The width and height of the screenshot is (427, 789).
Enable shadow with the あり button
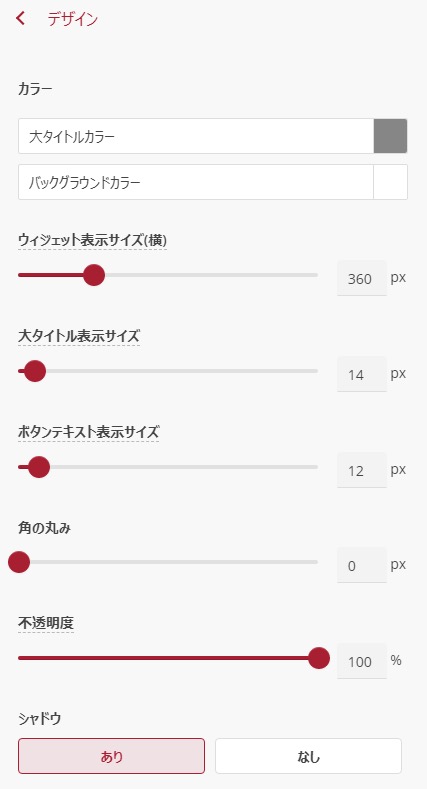(x=112, y=756)
